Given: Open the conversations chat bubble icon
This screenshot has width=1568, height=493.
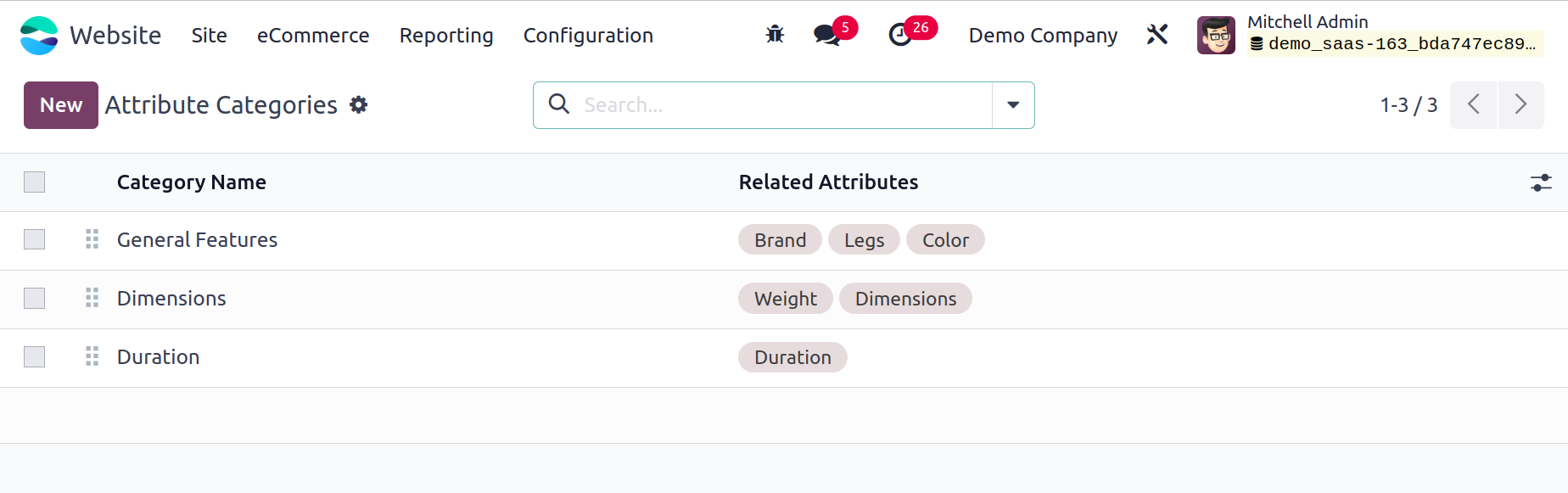Looking at the screenshot, I should tap(826, 35).
